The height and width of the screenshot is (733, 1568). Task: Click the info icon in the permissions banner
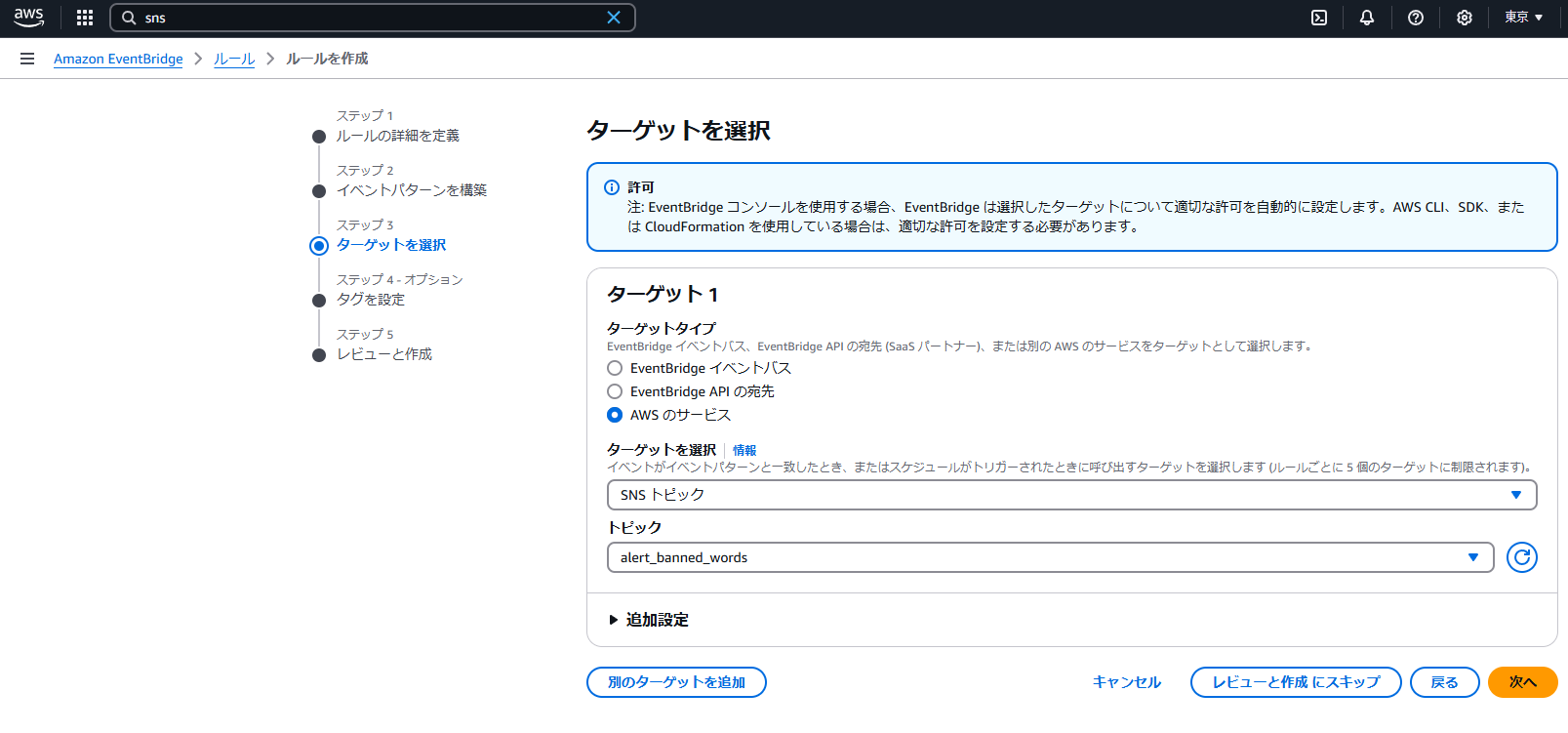(612, 187)
